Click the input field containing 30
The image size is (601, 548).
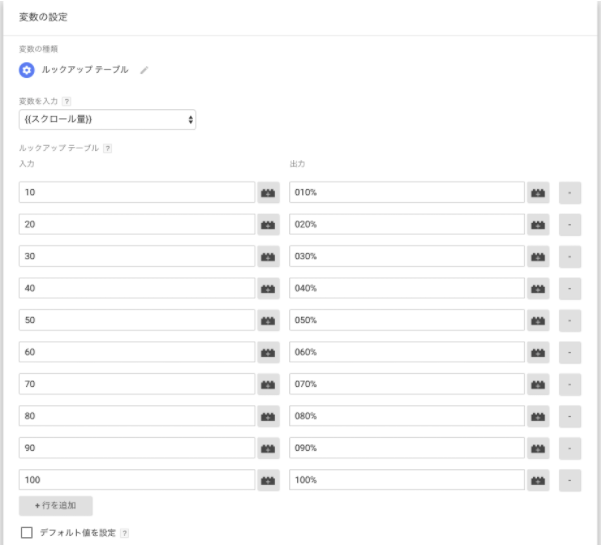pos(137,256)
